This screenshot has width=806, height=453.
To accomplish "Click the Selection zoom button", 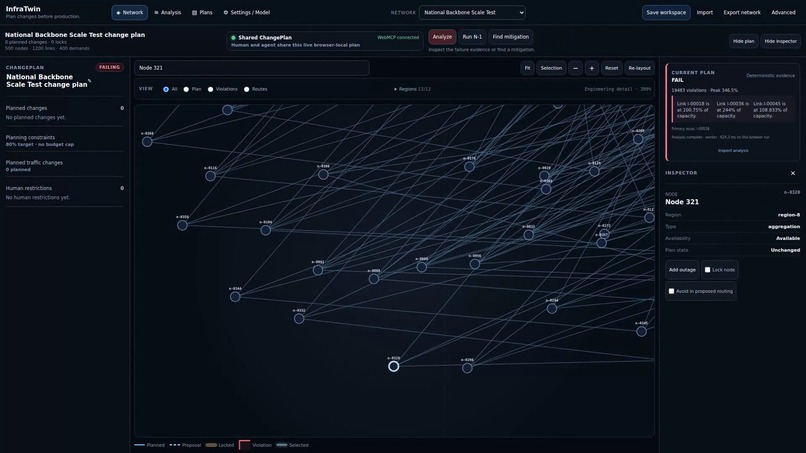I will pos(551,68).
